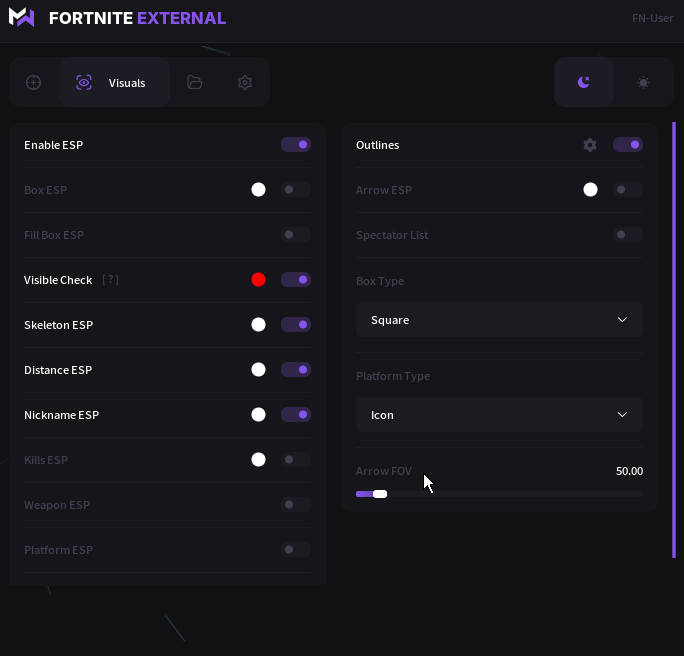This screenshot has height=656, width=684.
Task: Turn off Skeleton ESP
Action: [x=296, y=325]
